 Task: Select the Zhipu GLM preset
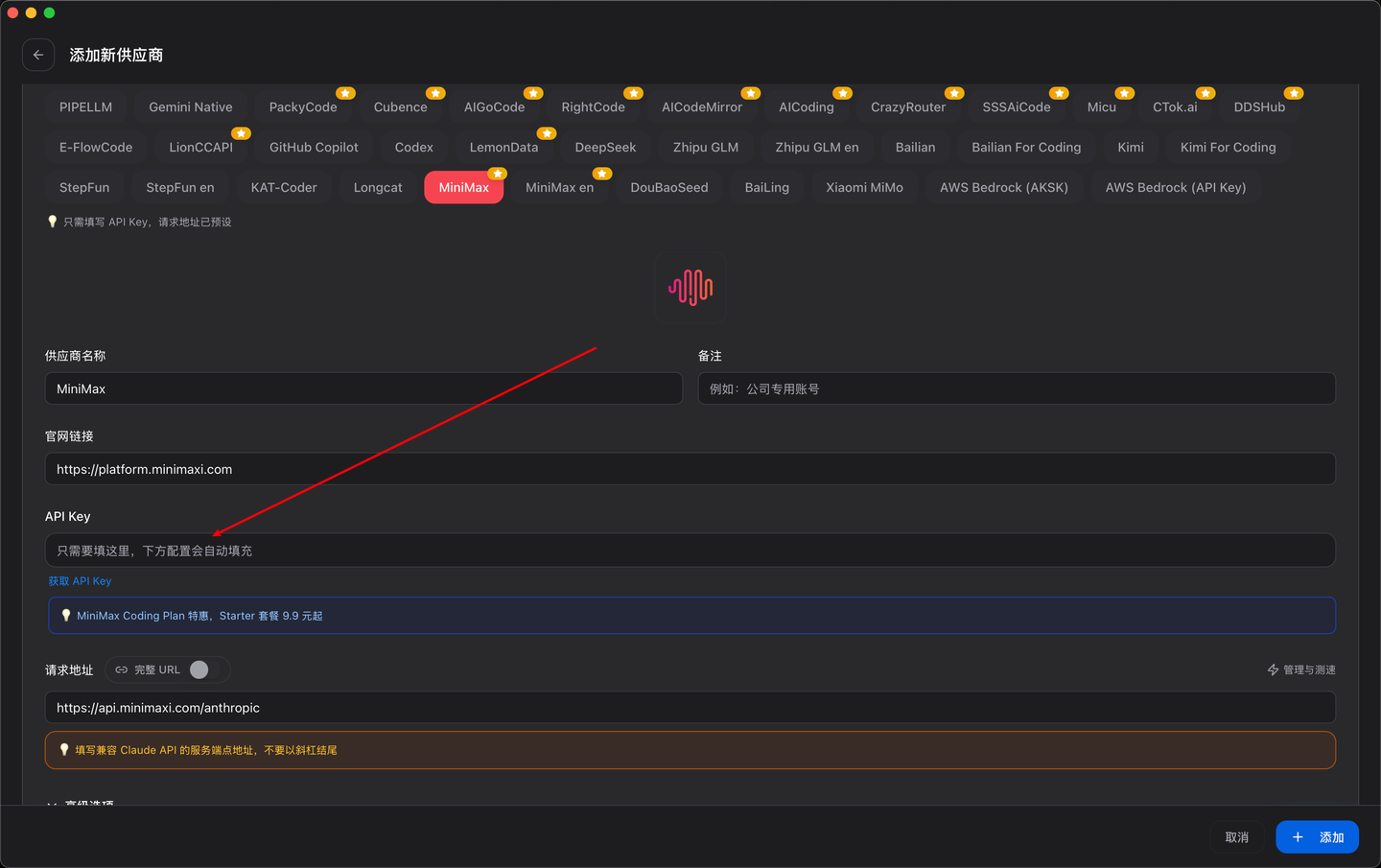[706, 148]
